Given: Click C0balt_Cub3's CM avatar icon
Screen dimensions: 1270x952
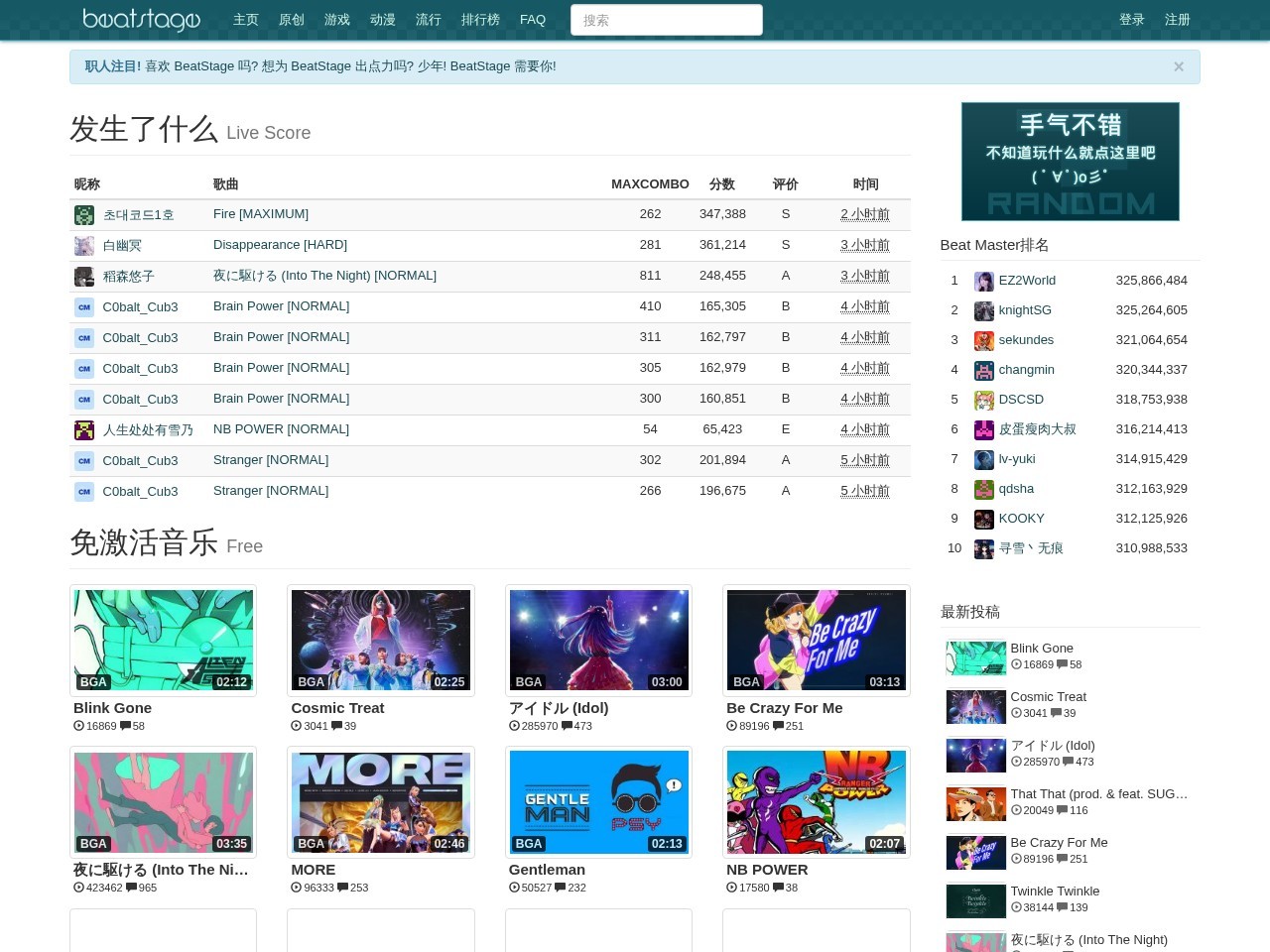Looking at the screenshot, I should pyautogui.click(x=84, y=307).
